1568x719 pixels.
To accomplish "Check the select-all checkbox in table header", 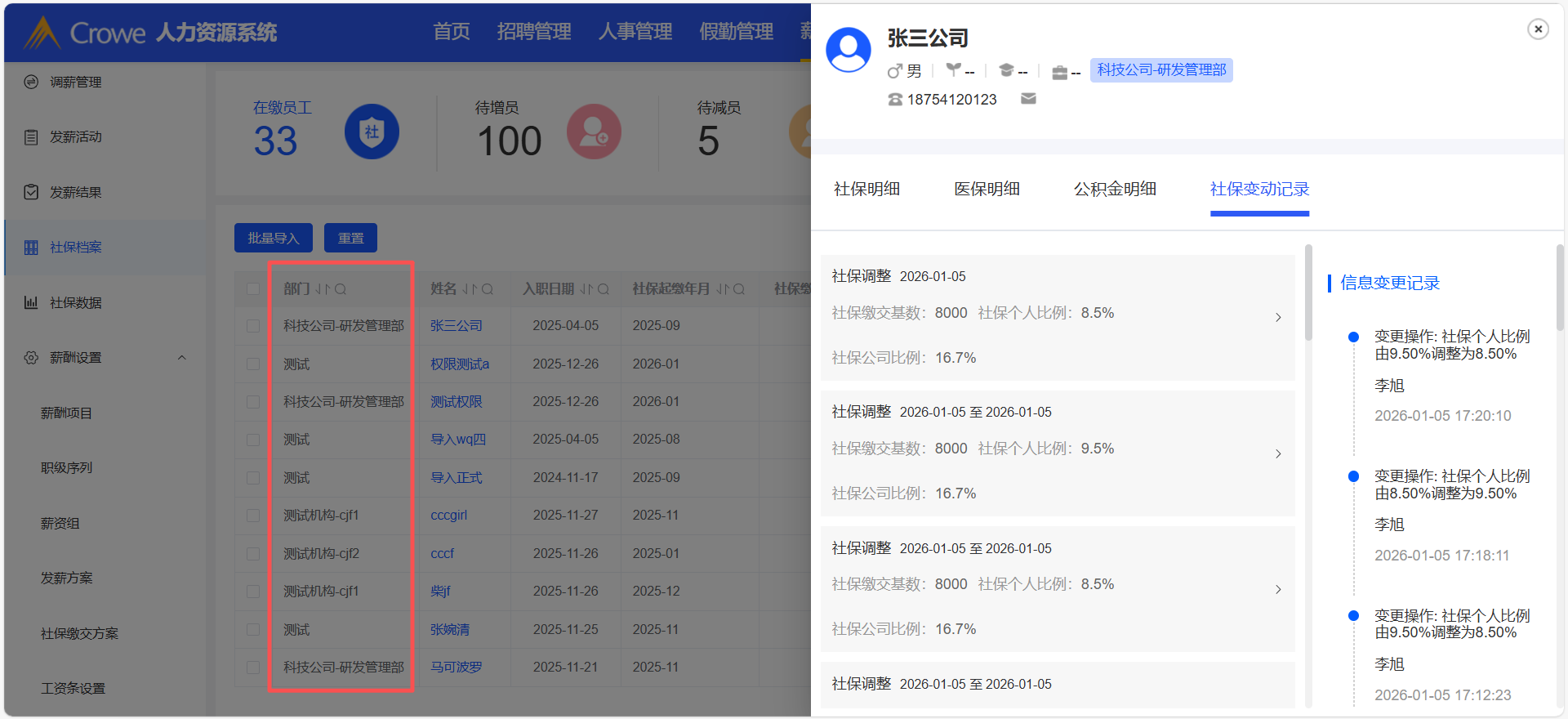I will [253, 289].
